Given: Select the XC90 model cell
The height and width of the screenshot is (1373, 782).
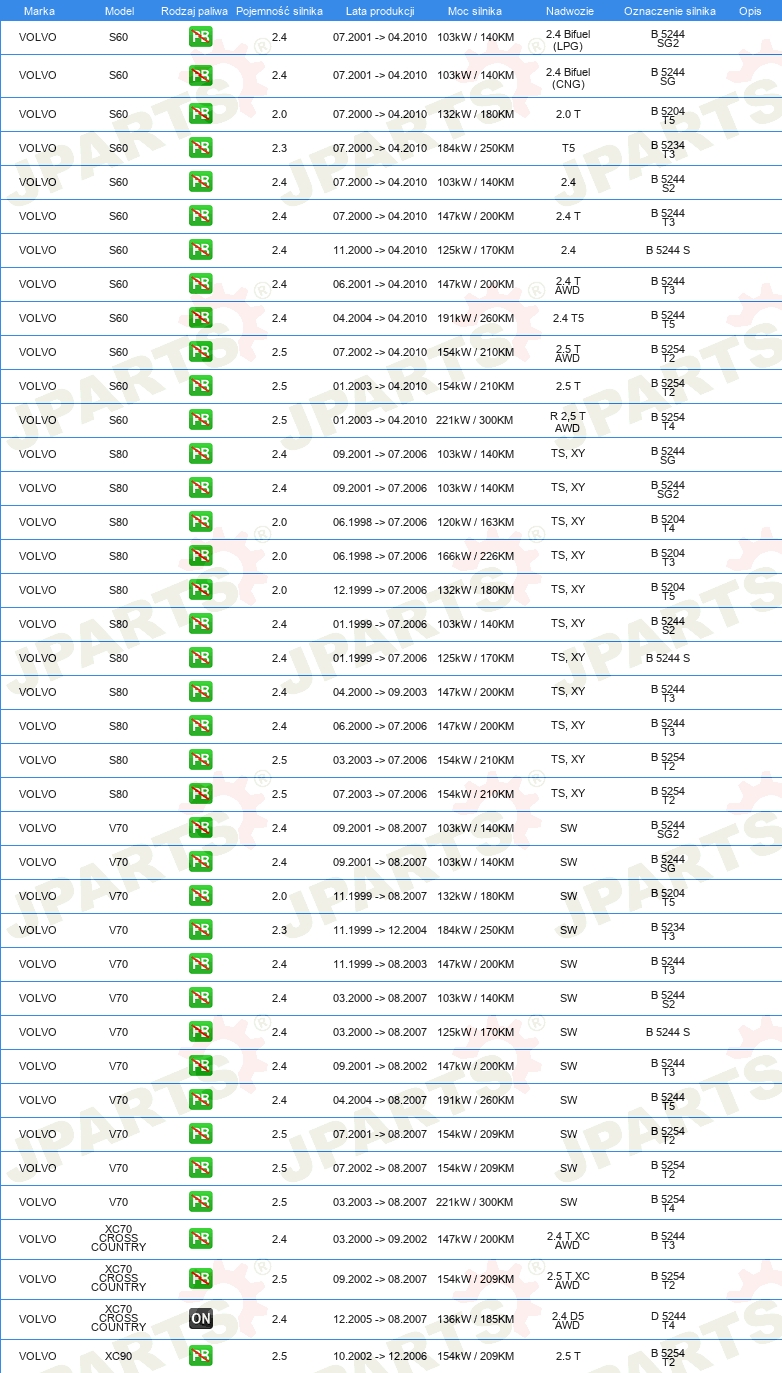Looking at the screenshot, I should tap(118, 1356).
